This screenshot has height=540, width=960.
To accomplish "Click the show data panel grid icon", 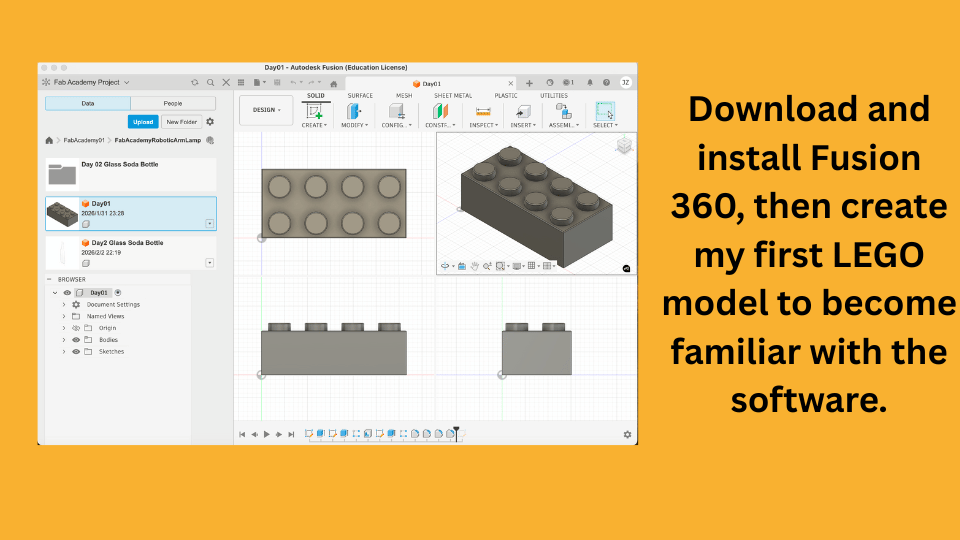I will (241, 82).
